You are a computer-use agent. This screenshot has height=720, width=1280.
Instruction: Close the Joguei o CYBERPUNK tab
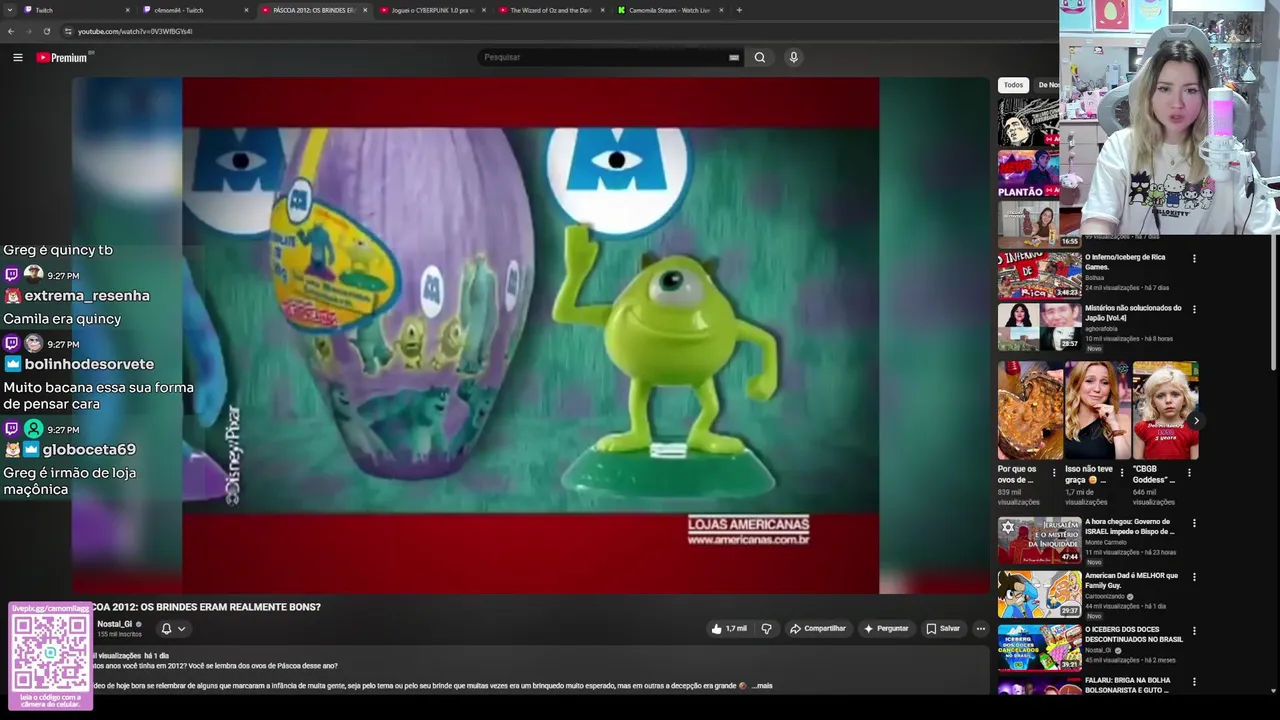(484, 10)
